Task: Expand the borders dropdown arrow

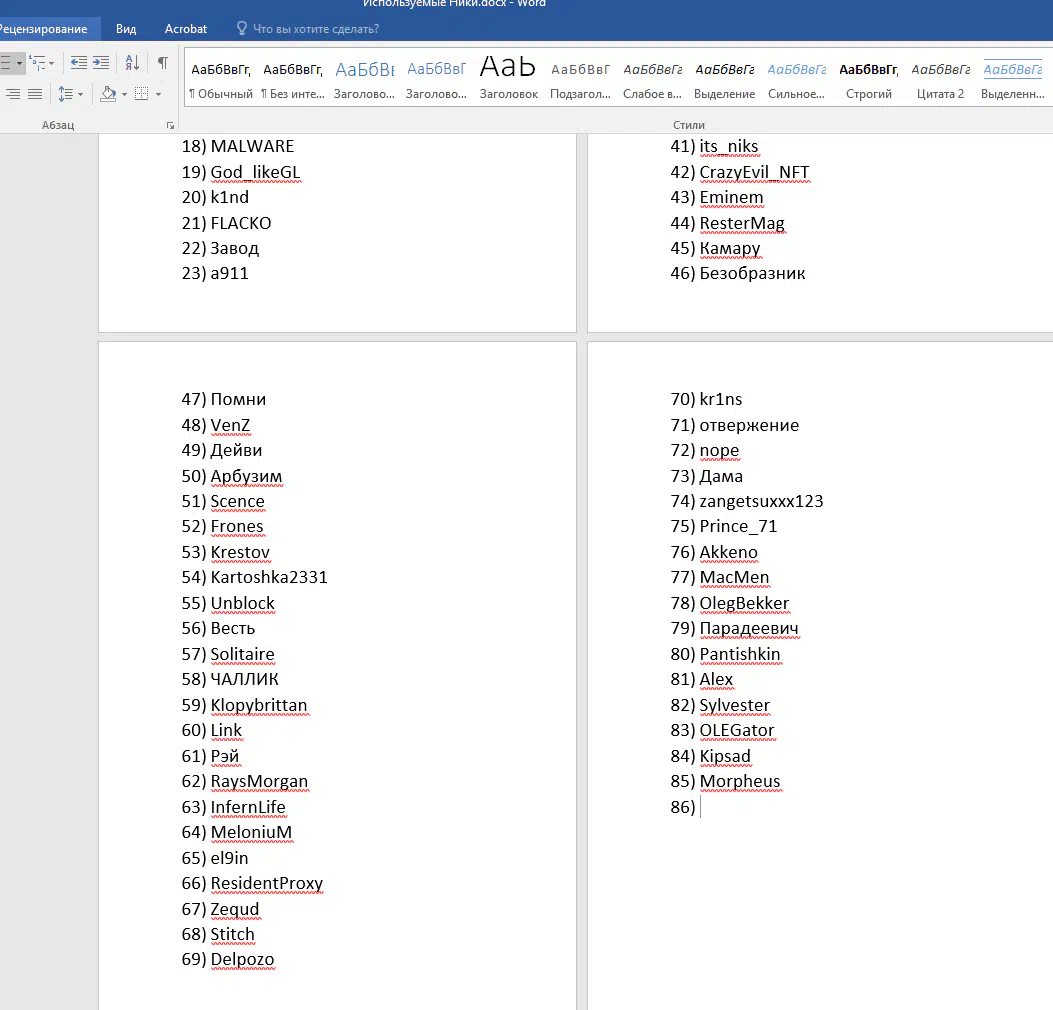Action: pyautogui.click(x=158, y=94)
